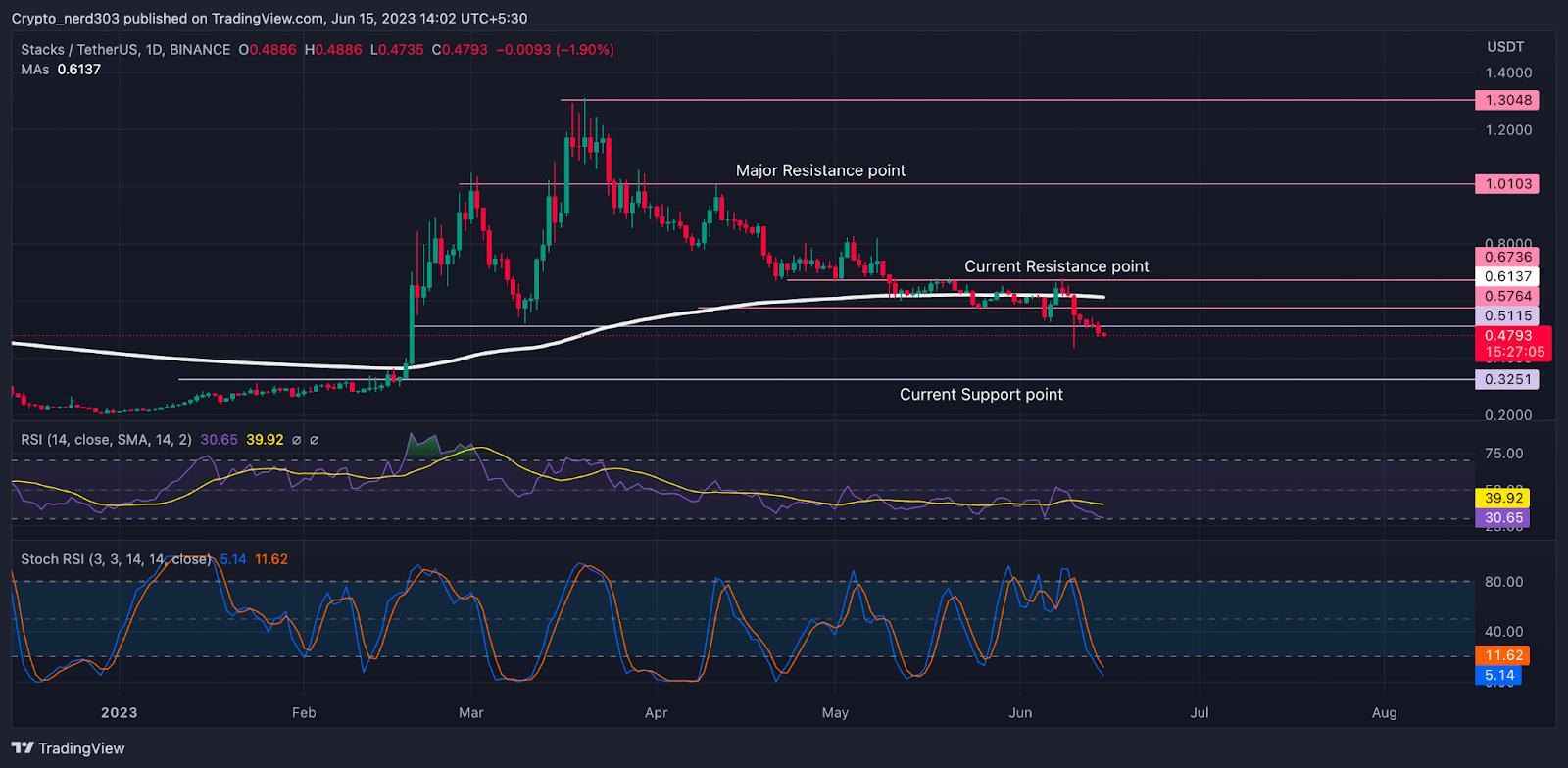Click the RSI (14, close, SMA, 14, 2) legend
Screen dimensions: 1568x768
(x=106, y=440)
